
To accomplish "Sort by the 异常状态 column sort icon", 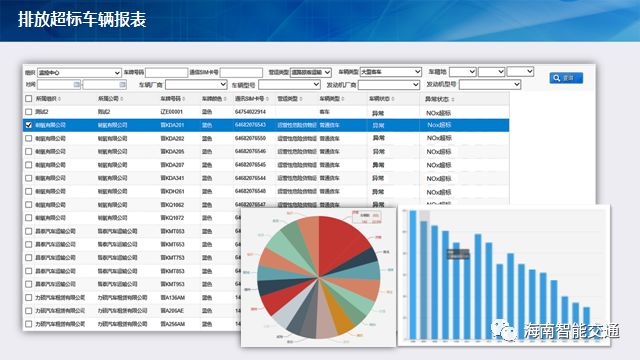I will pos(453,100).
